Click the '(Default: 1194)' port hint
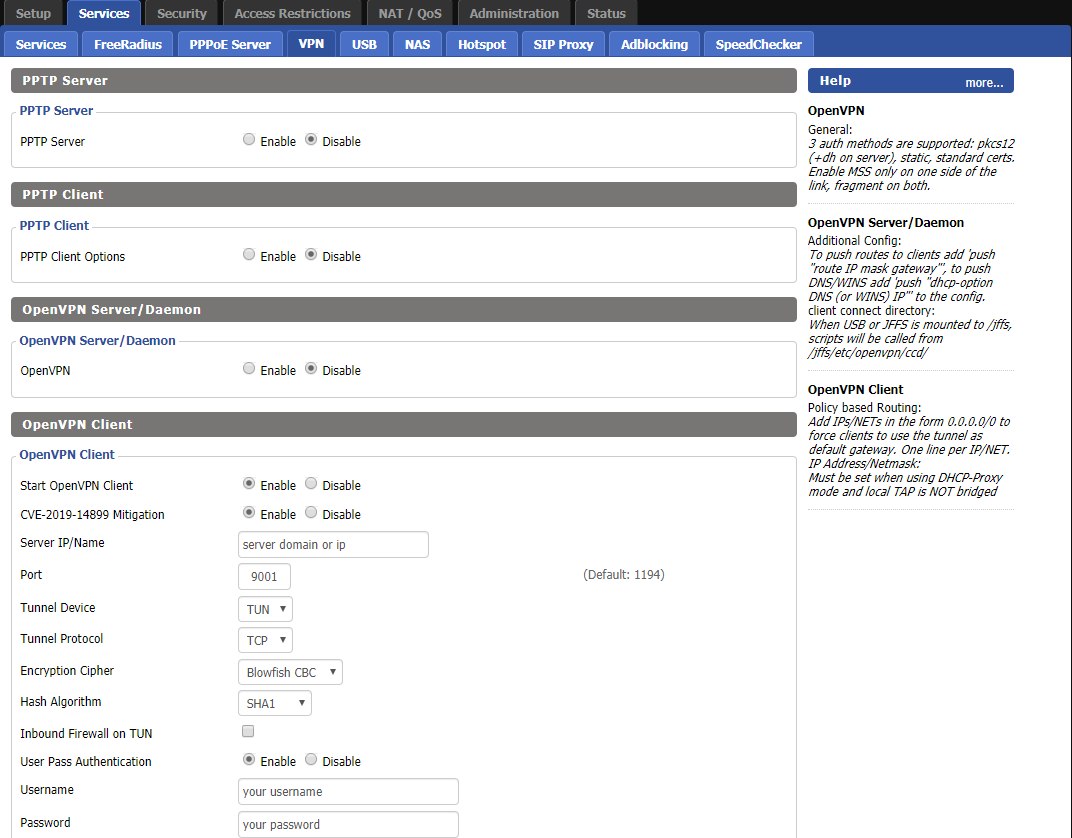The height and width of the screenshot is (838, 1072). tap(624, 574)
